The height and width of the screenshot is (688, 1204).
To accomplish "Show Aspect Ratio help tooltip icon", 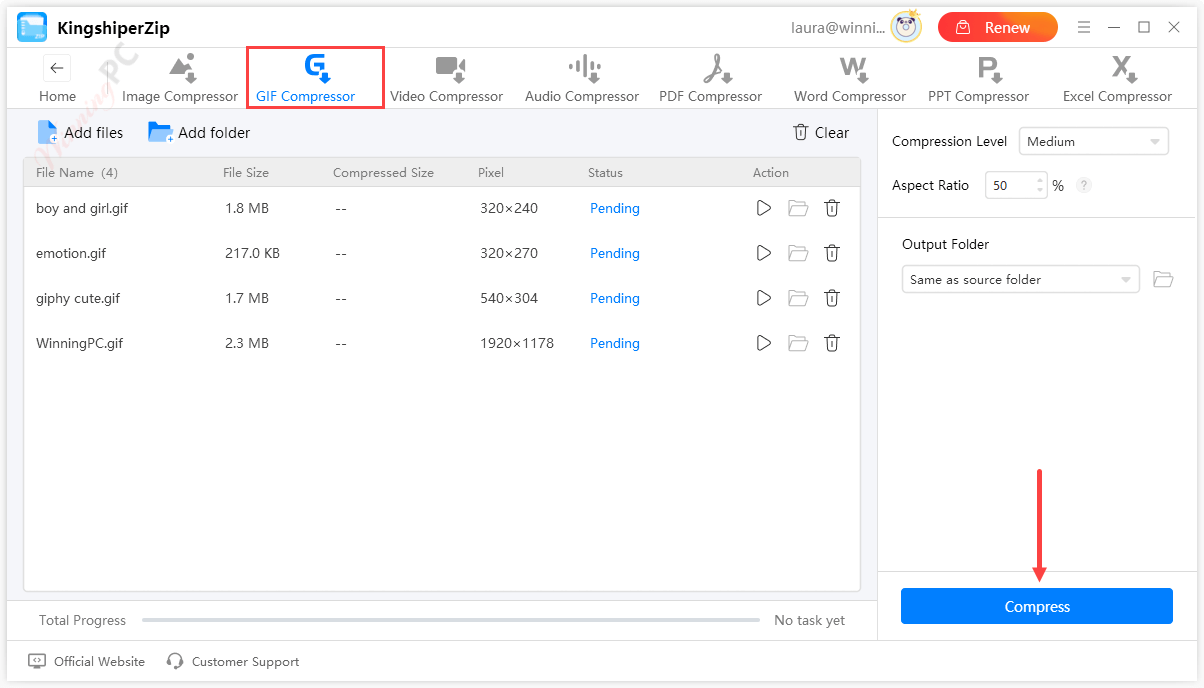I will [x=1084, y=185].
